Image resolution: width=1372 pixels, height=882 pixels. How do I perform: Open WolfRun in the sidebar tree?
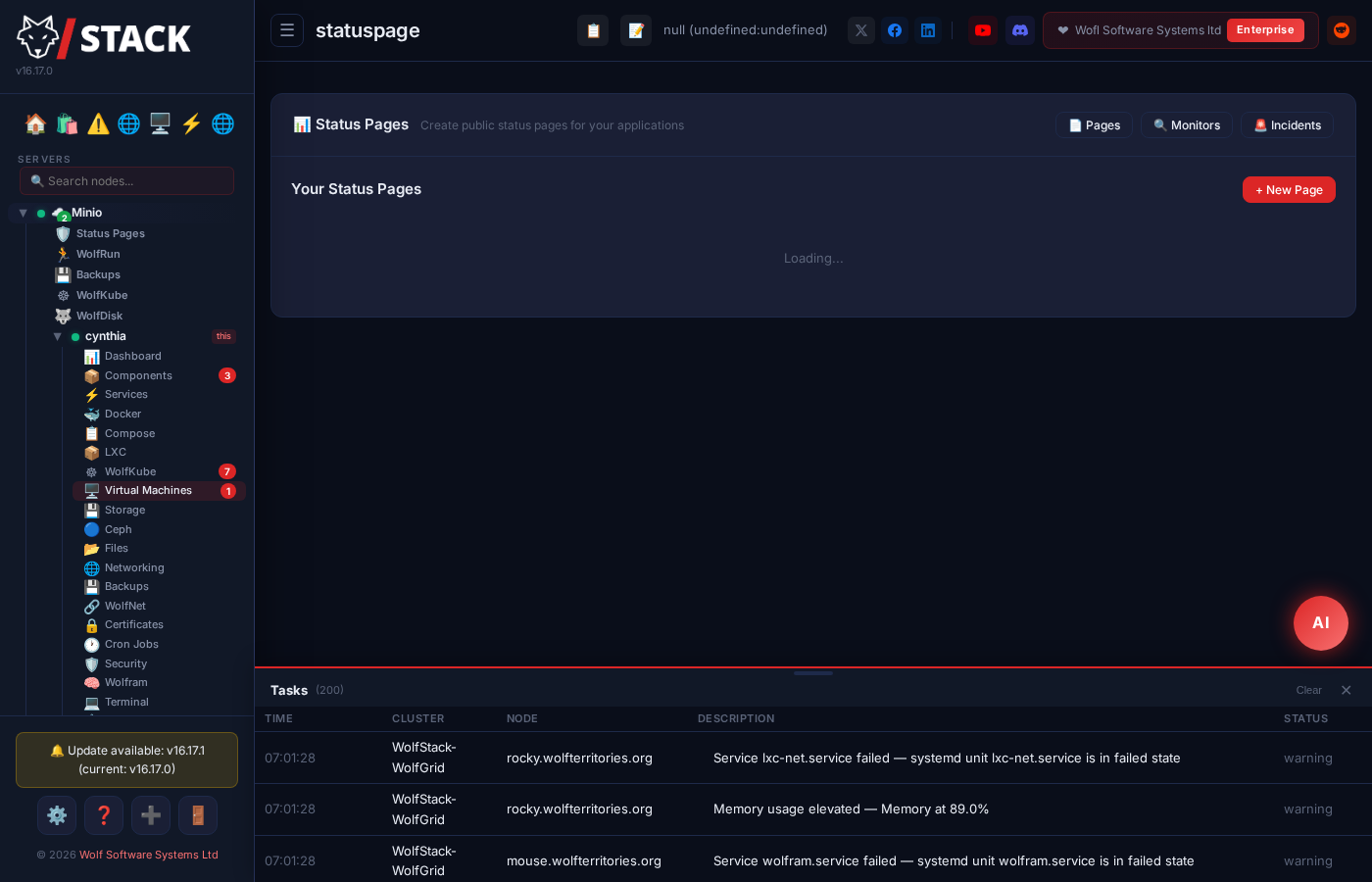coord(98,254)
